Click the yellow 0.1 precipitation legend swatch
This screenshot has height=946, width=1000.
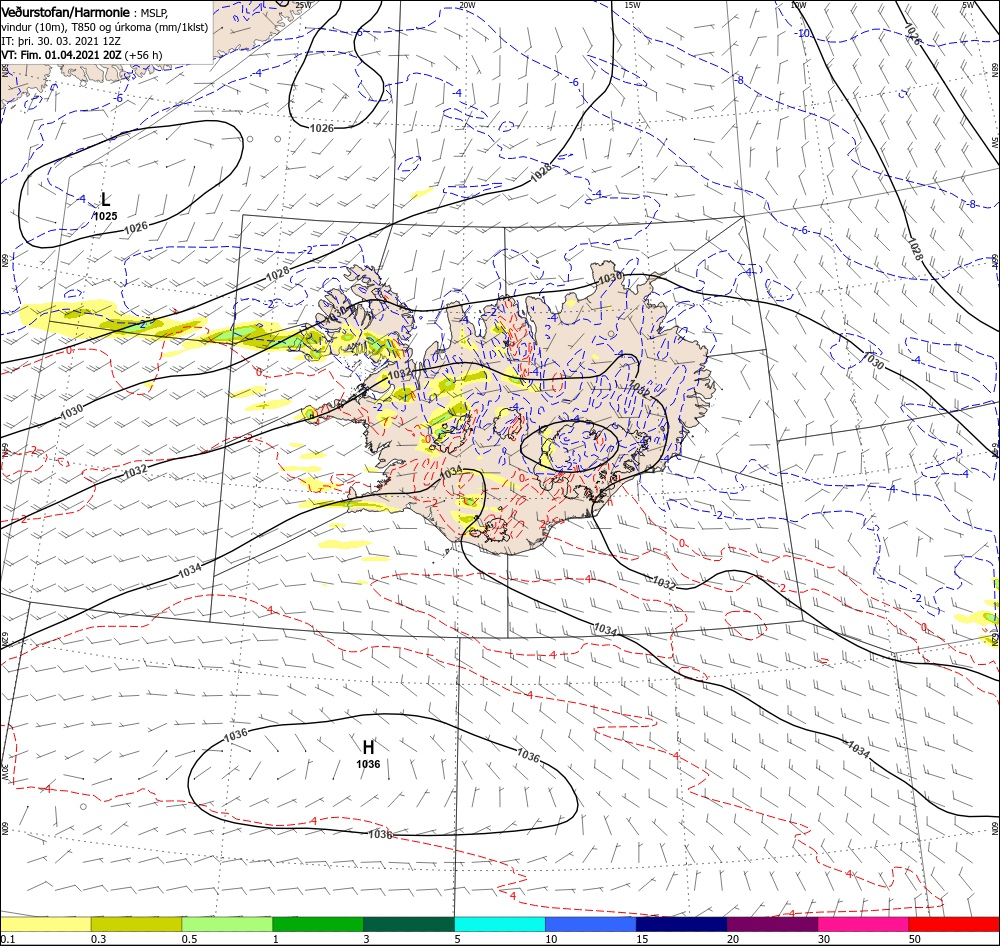point(45,924)
